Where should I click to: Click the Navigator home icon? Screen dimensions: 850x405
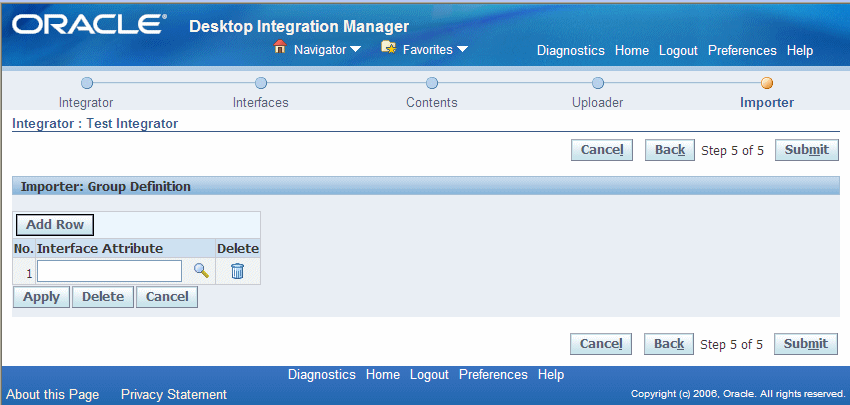(280, 48)
